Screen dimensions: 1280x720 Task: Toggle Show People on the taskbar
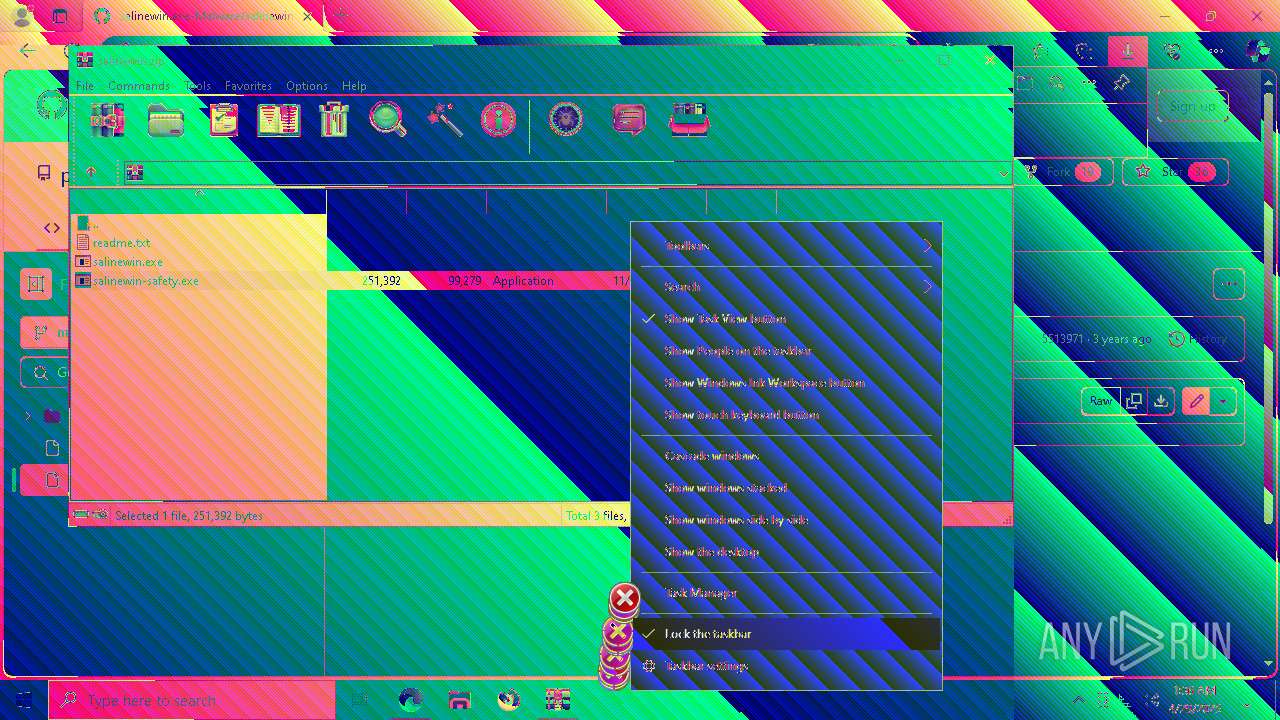point(786,351)
